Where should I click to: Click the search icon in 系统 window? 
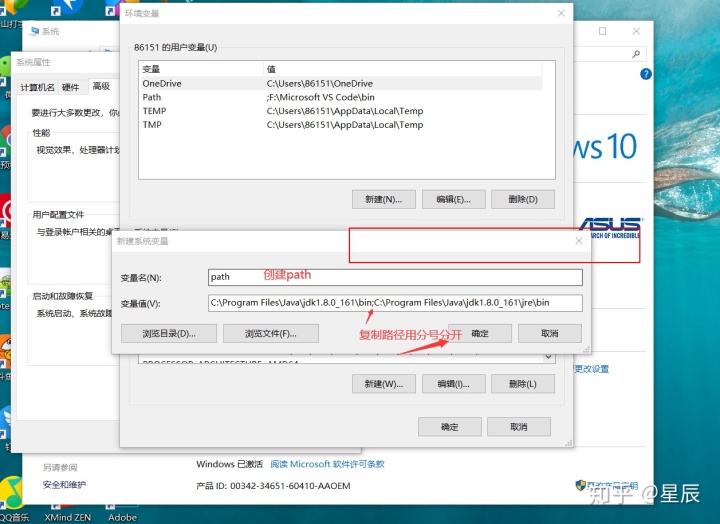pyautogui.click(x=636, y=54)
